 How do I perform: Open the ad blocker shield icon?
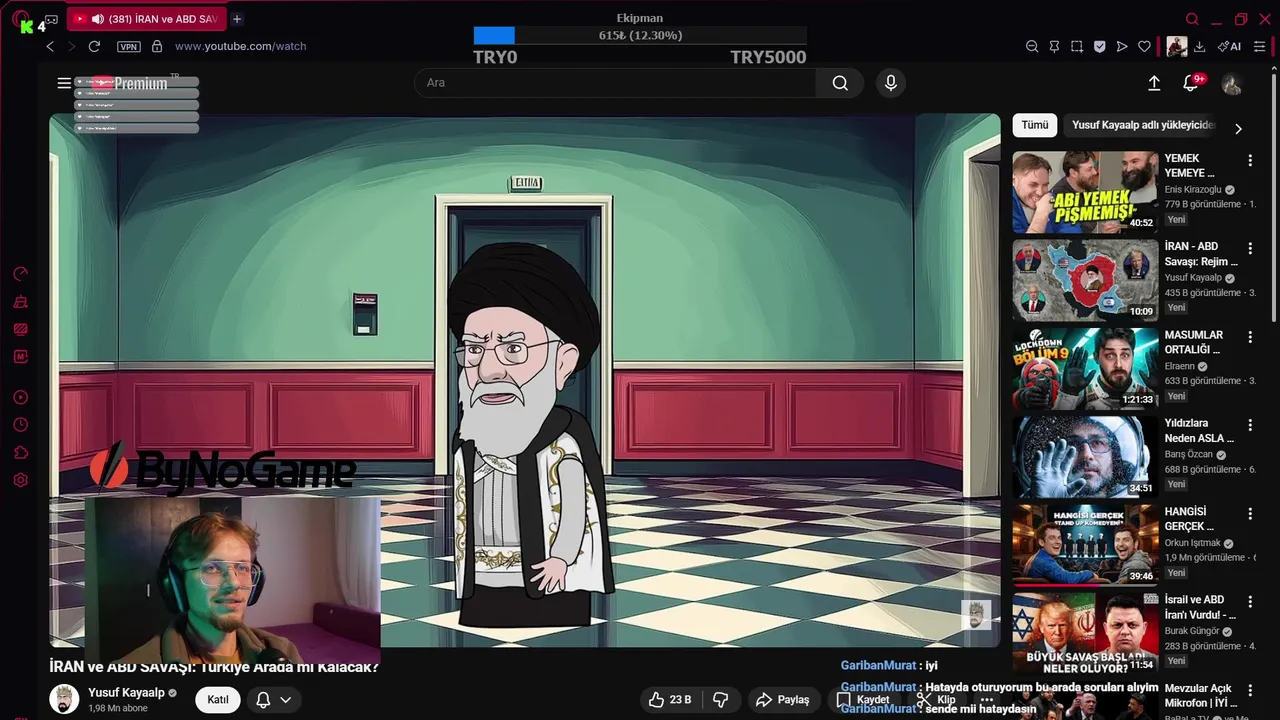point(1100,46)
